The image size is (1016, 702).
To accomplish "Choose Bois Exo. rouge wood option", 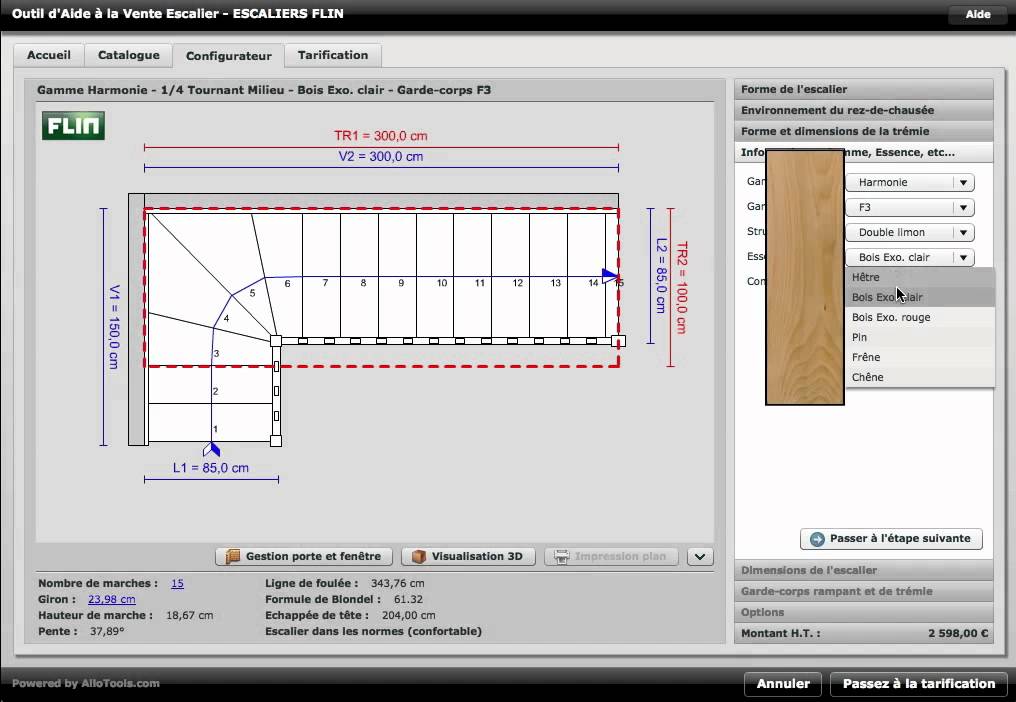I will point(919,317).
